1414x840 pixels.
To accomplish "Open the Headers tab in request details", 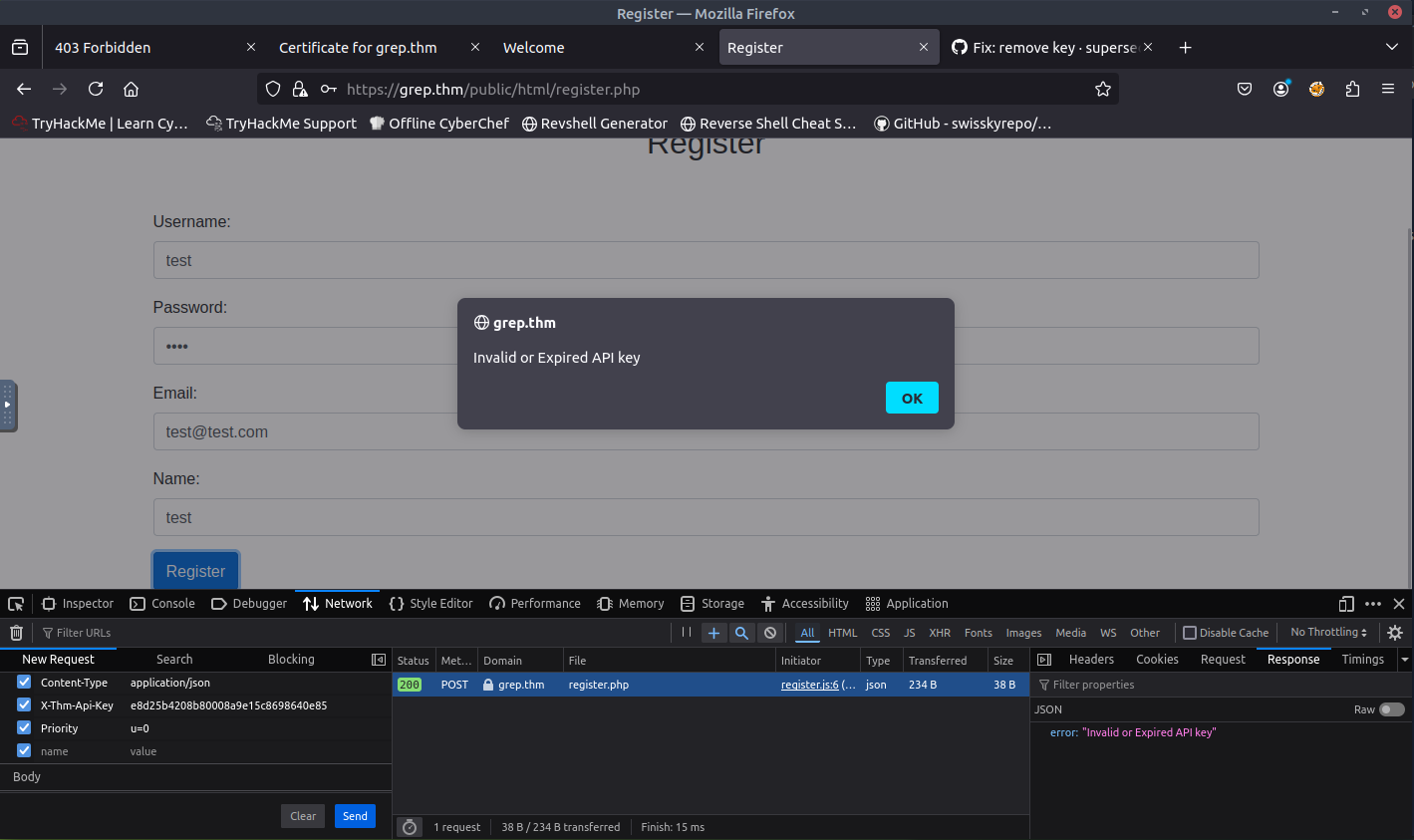I will 1090,660.
